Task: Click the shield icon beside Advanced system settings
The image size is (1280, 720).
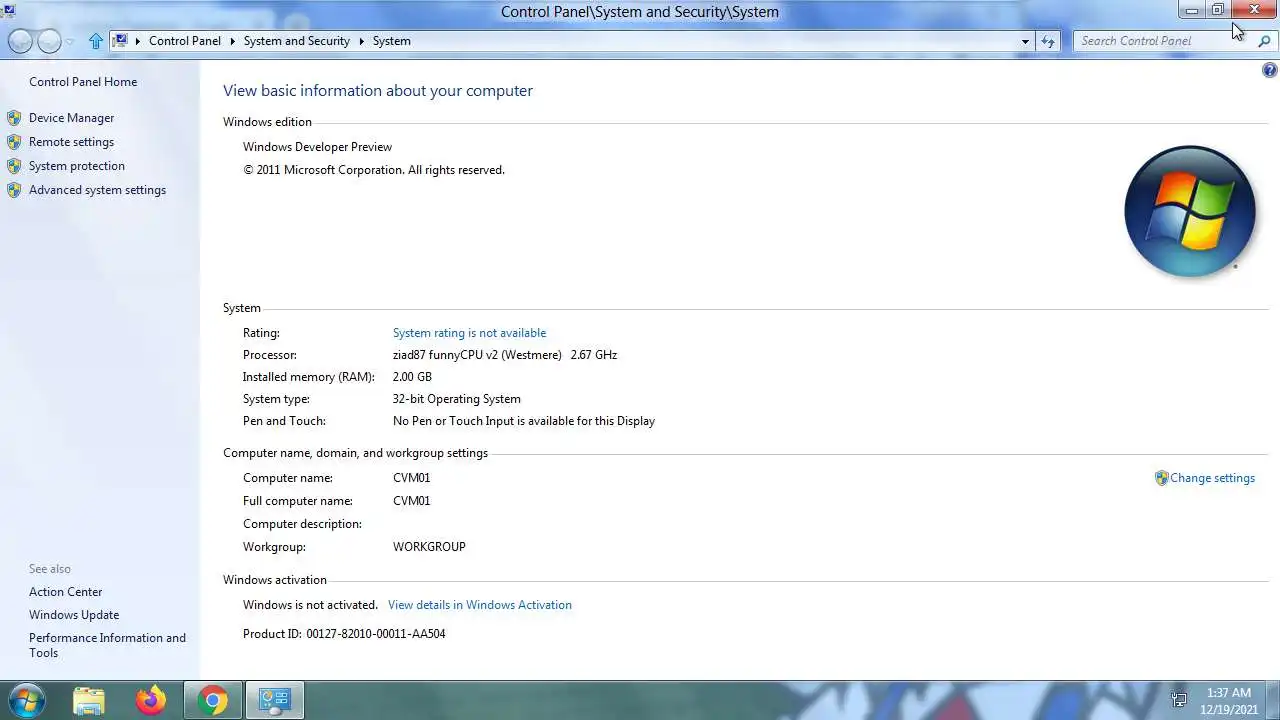Action: 14,190
